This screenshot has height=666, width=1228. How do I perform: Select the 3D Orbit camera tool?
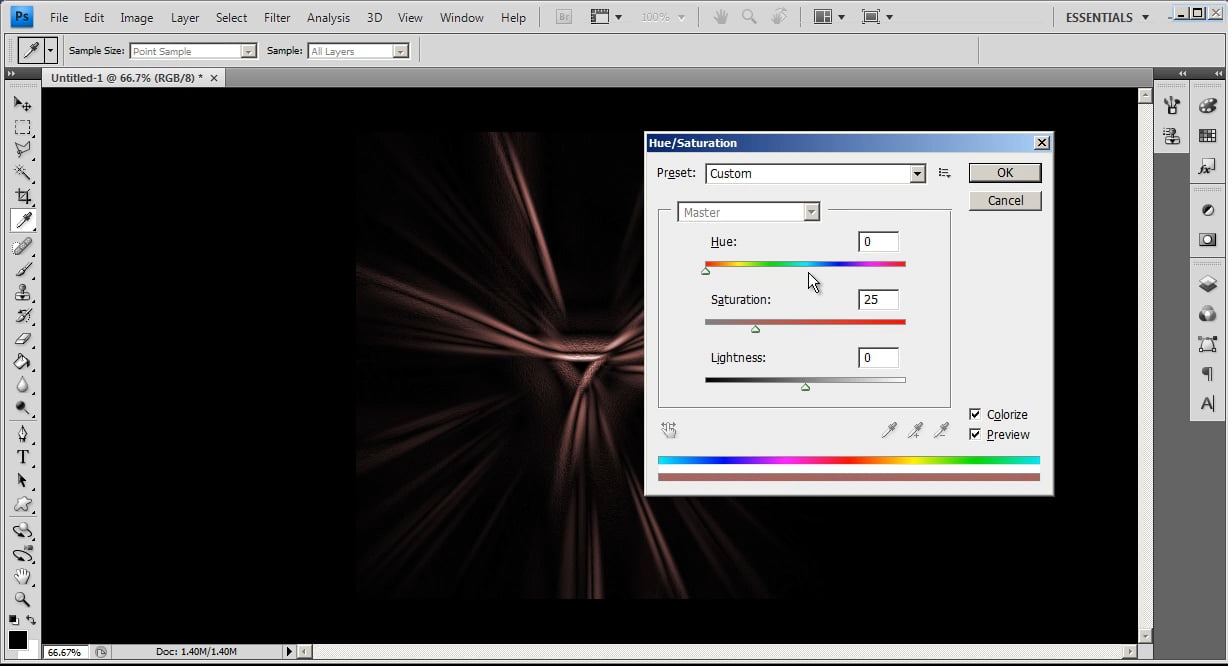22,553
